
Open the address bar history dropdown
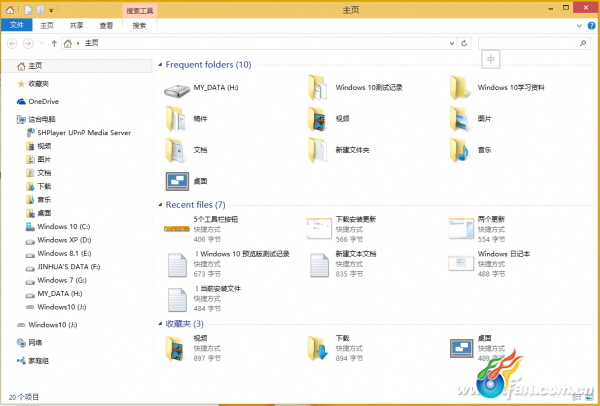(452, 44)
